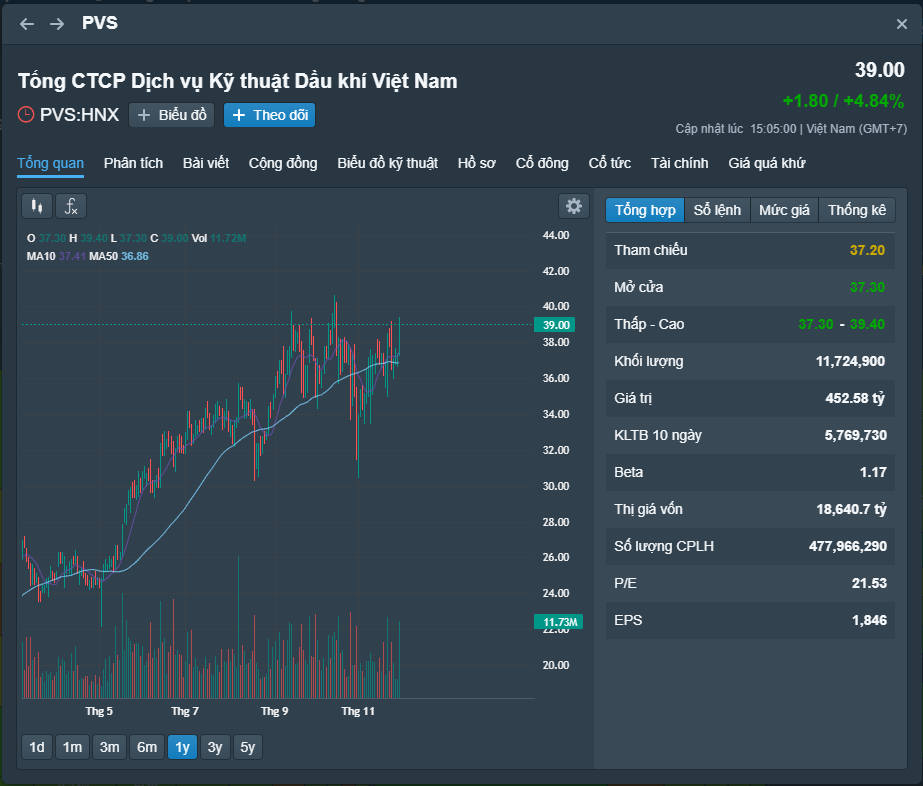Go back with the left arrow
This screenshot has width=923, height=786.
(27, 24)
